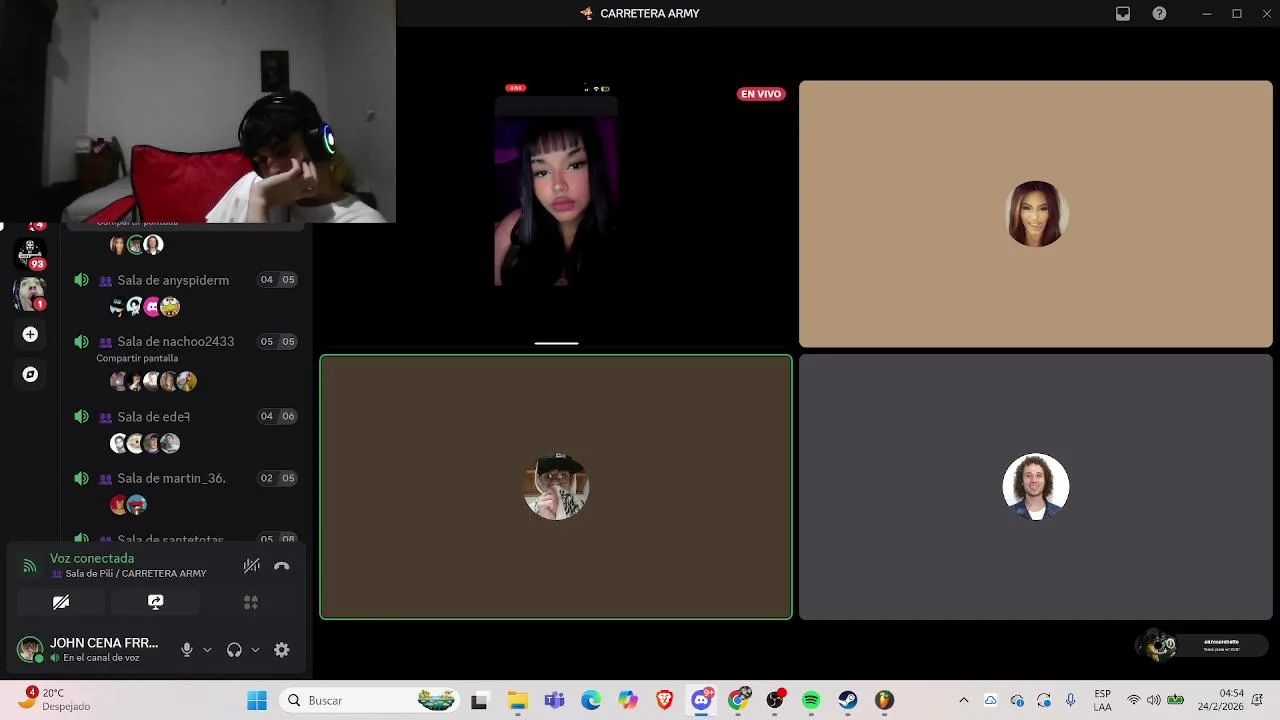Open OBS Studio from taskbar
This screenshot has width=1280, height=720.
[775, 701]
